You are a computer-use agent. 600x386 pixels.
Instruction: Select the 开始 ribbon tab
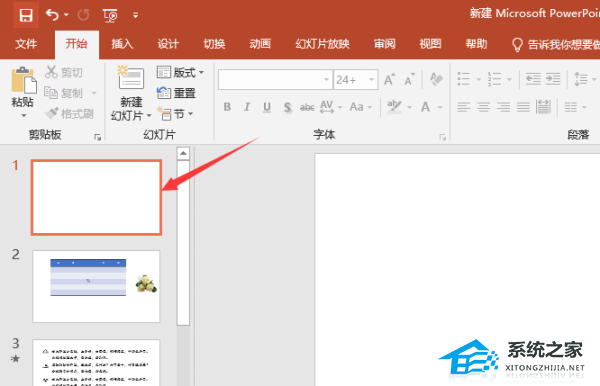point(76,44)
